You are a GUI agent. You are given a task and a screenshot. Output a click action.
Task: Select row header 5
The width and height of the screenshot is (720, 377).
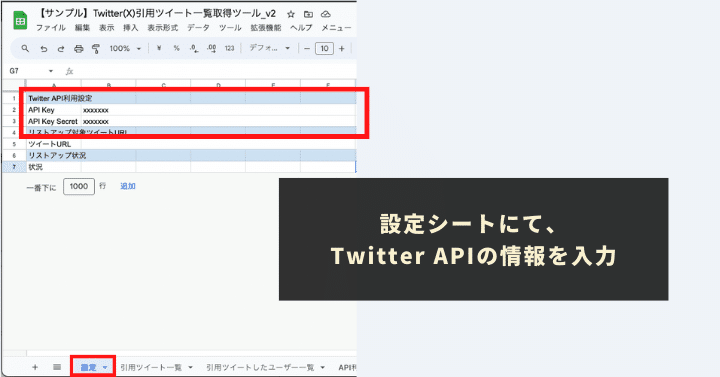[14, 144]
